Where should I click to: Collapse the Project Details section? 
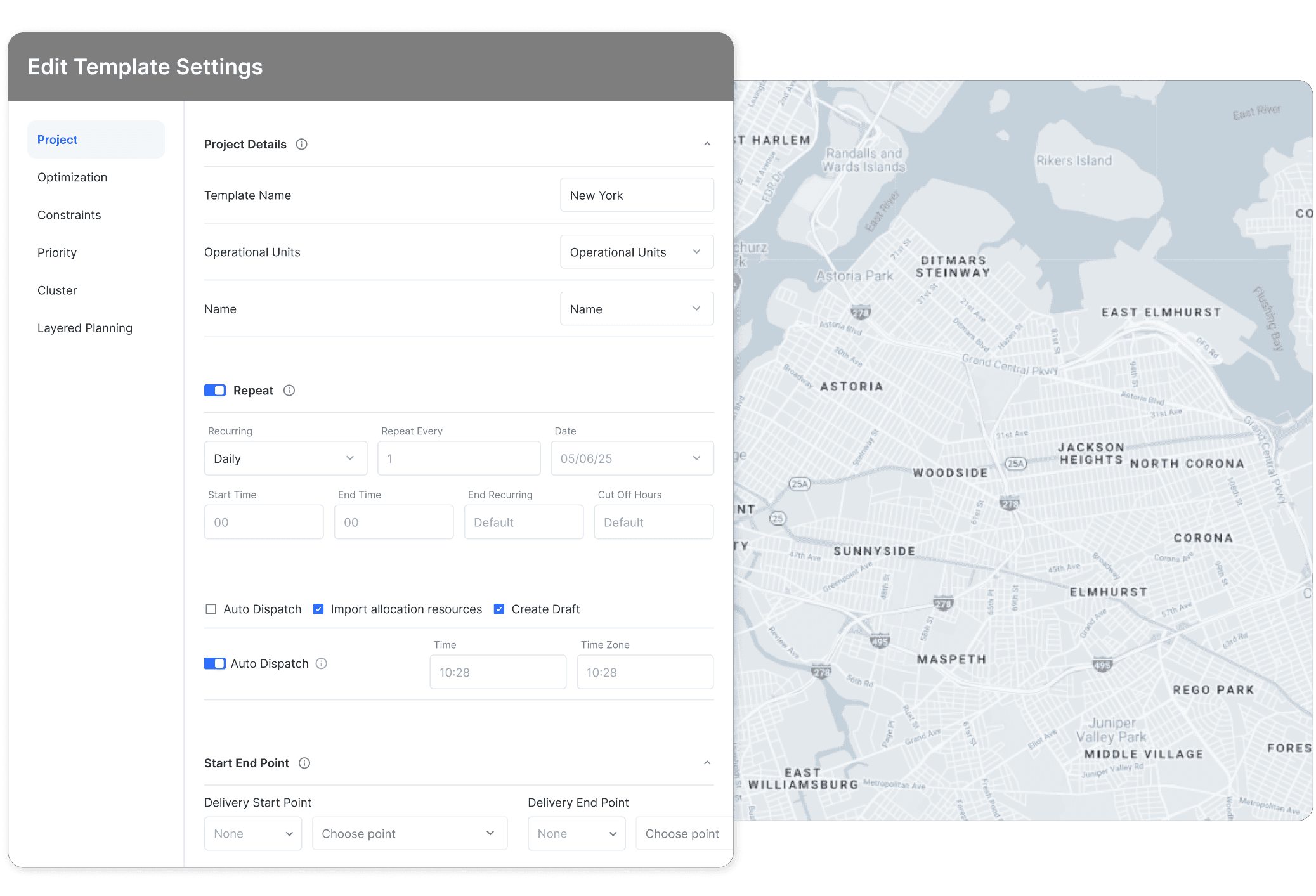707,144
